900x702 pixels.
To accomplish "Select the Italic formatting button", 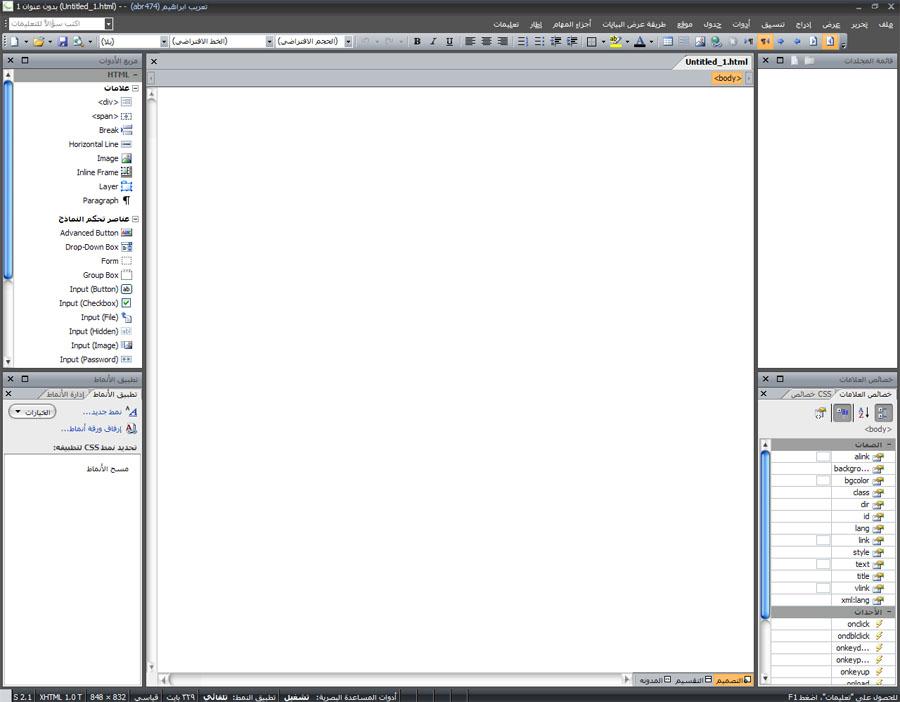I will [x=433, y=42].
